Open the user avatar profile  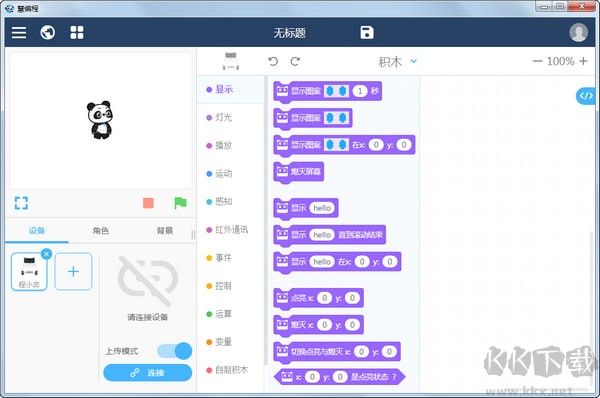(578, 33)
